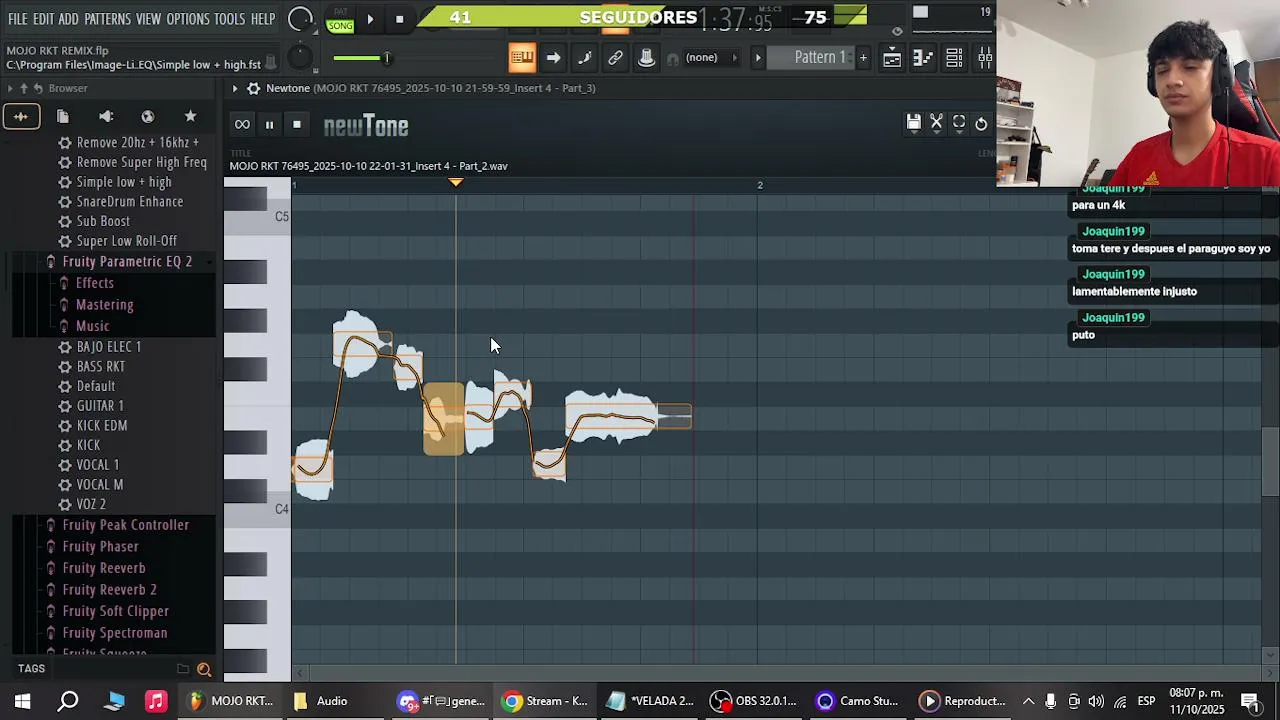This screenshot has width=1280, height=720.
Task: Open Windows Start menu
Action: tap(22, 701)
